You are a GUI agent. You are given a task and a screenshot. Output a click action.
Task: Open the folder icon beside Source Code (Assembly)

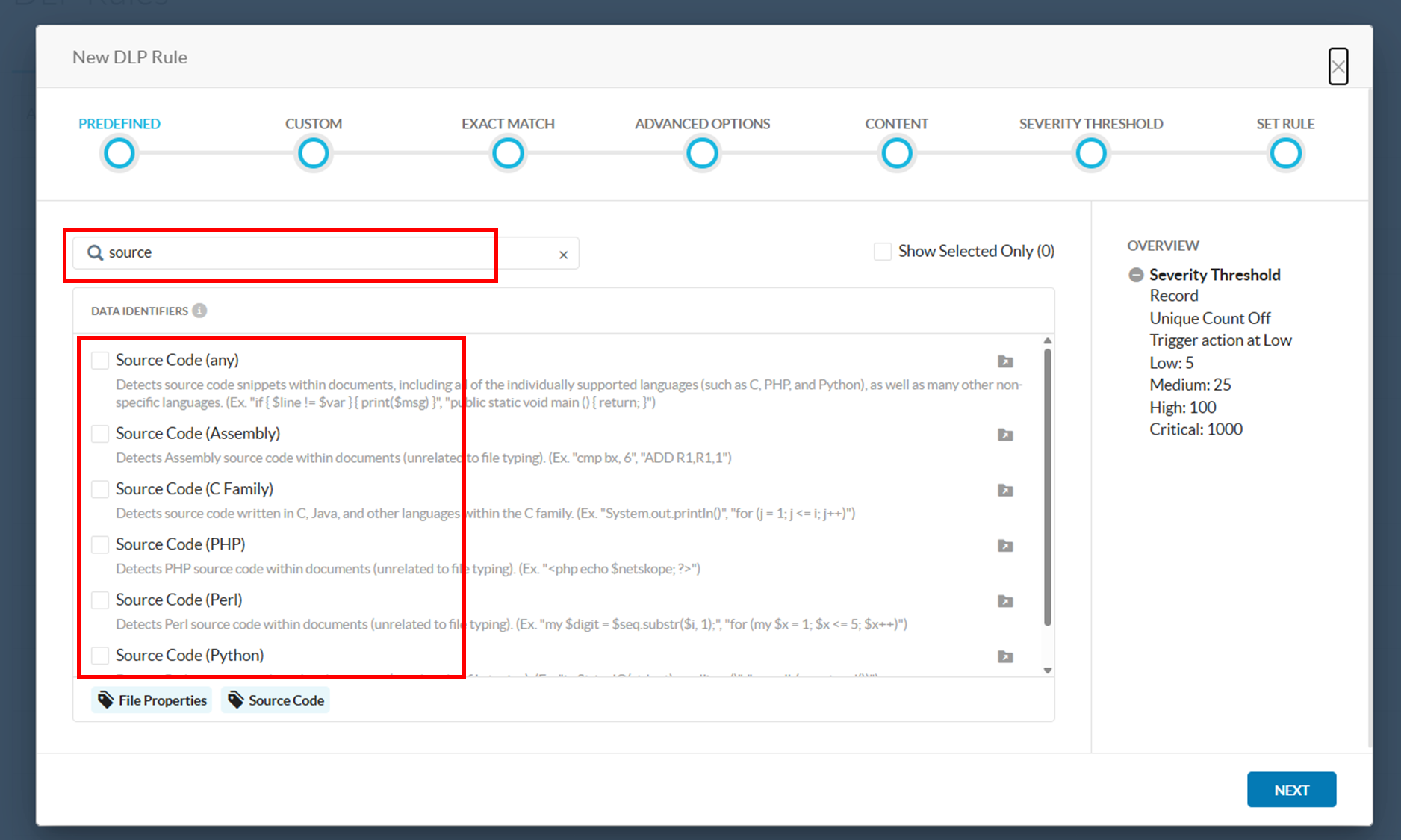1005,435
